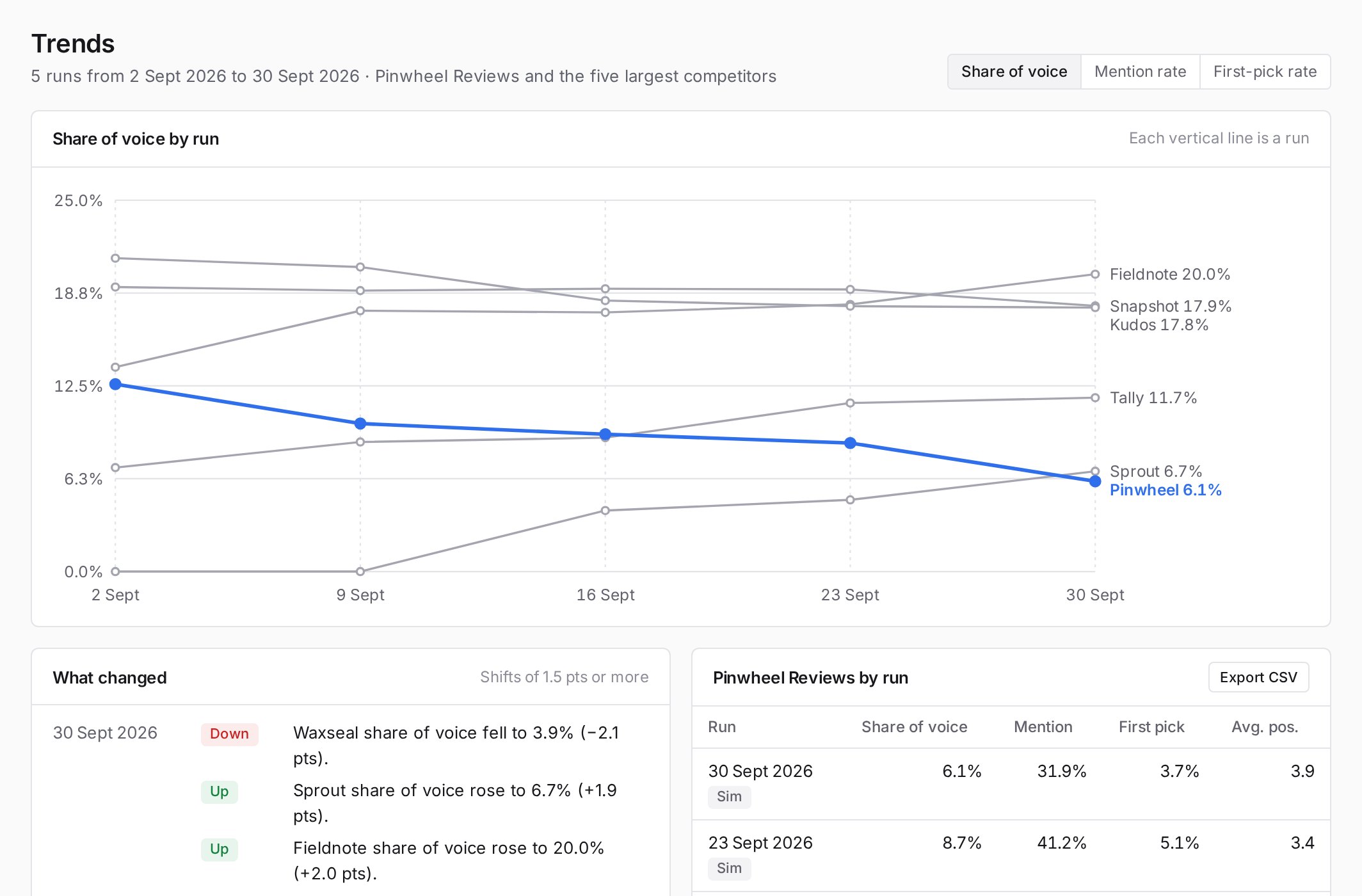1362x896 pixels.
Task: Select Pinwheel's 23 Sept data point
Action: (850, 443)
